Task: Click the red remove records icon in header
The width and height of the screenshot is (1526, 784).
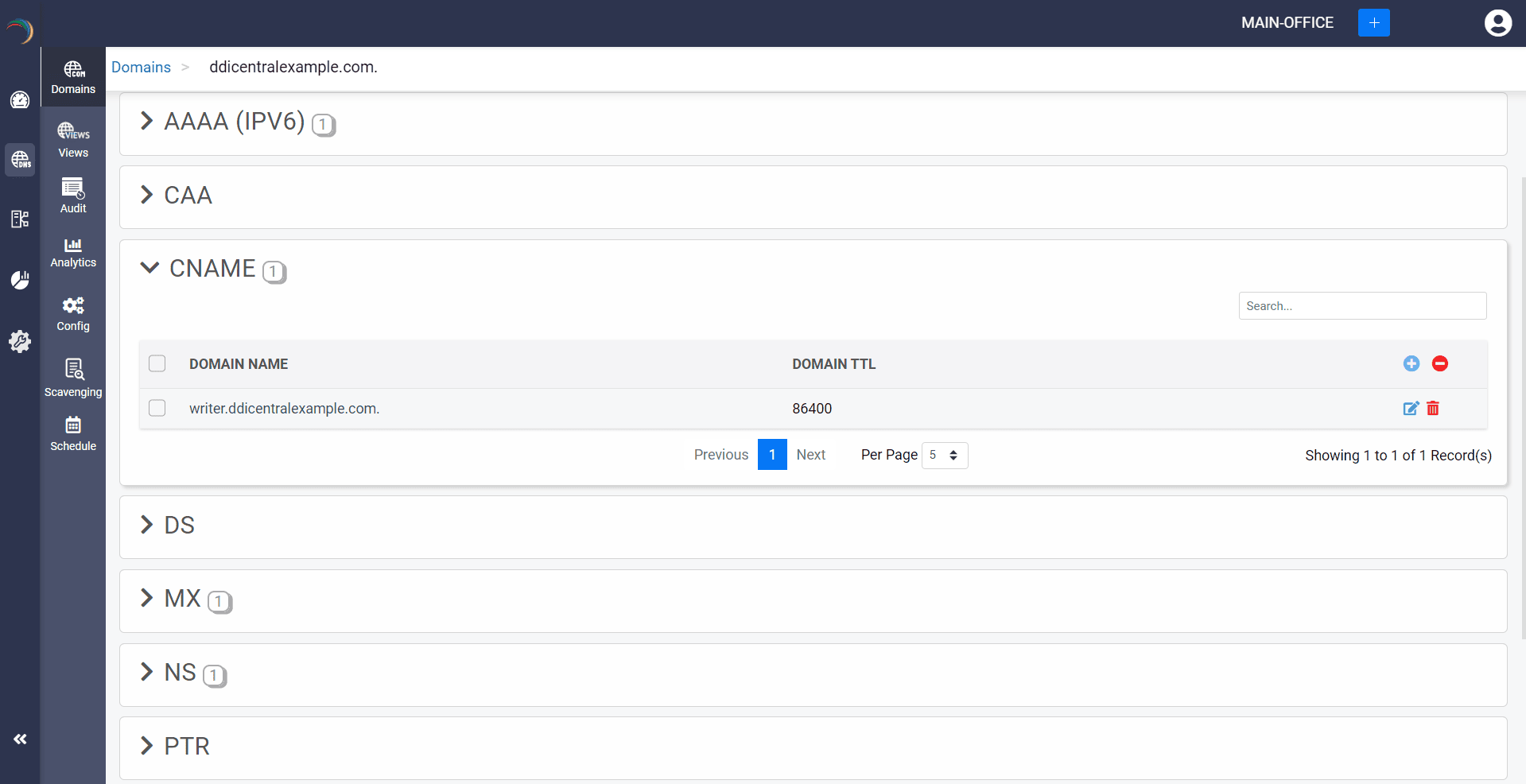Action: 1439,363
